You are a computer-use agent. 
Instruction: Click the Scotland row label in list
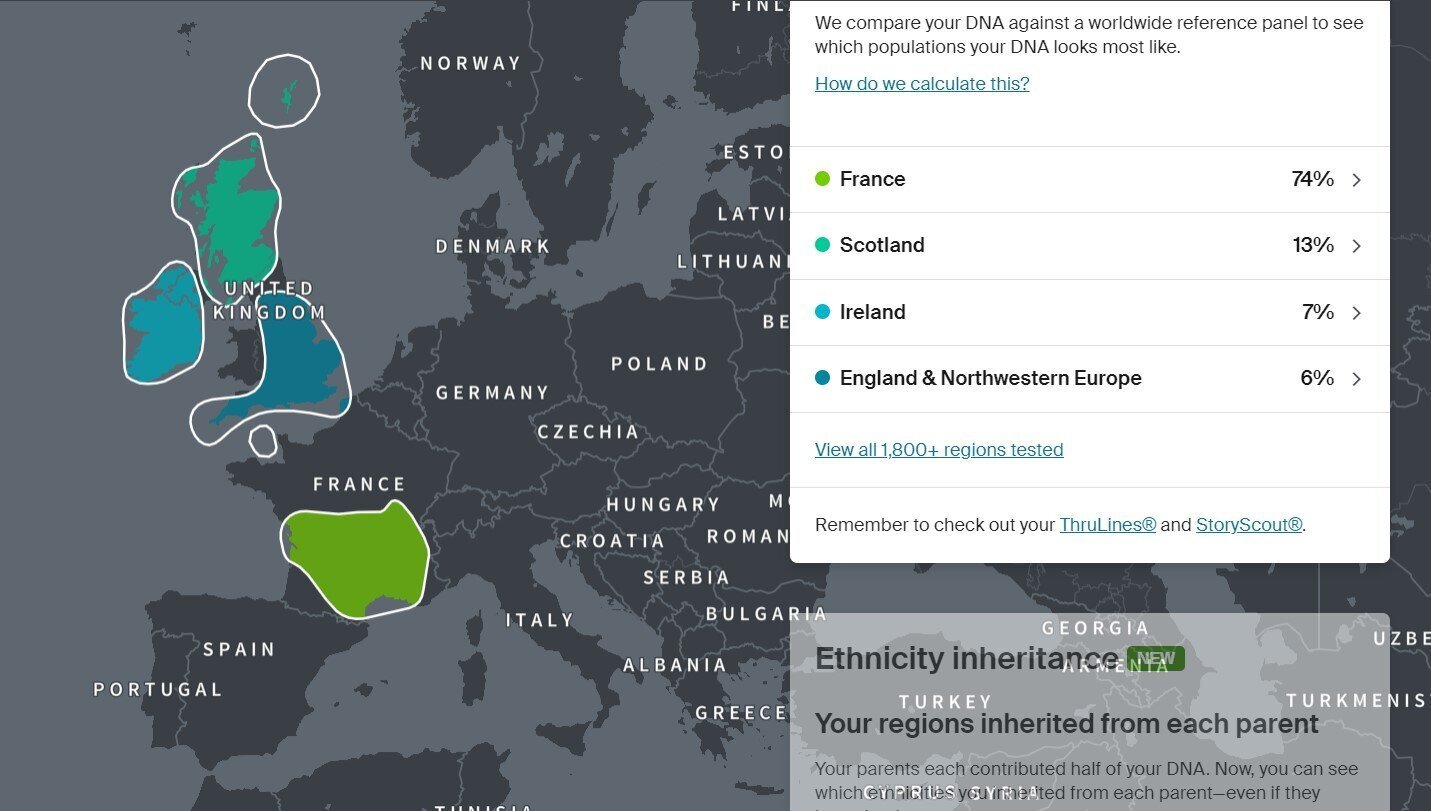click(882, 245)
